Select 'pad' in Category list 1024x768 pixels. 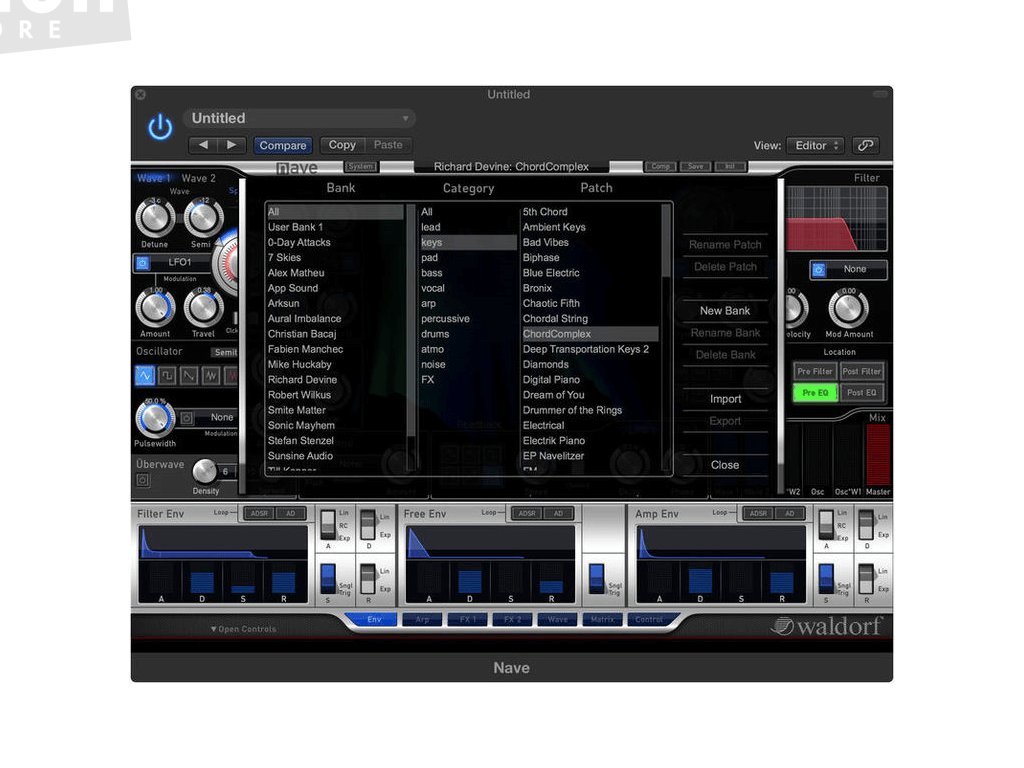coord(468,258)
